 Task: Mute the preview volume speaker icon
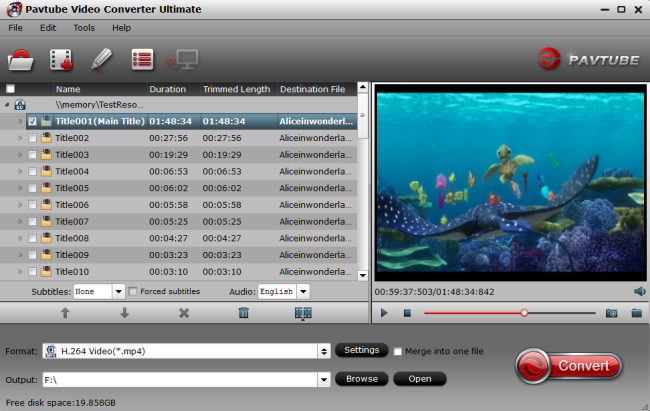click(640, 291)
